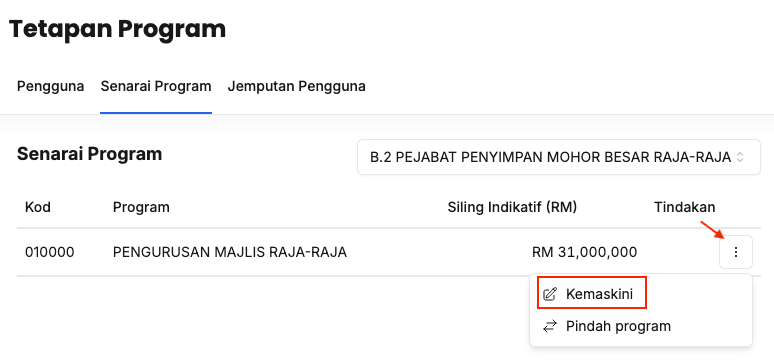
Task: Click the RM 31,000,000 ceiling value
Action: pos(584,252)
